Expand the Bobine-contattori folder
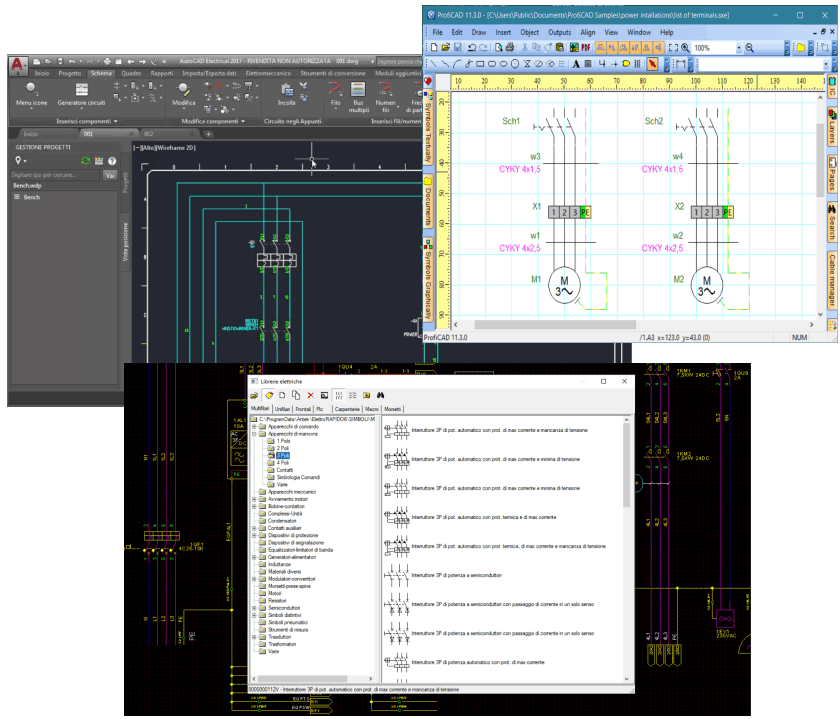 254,506
